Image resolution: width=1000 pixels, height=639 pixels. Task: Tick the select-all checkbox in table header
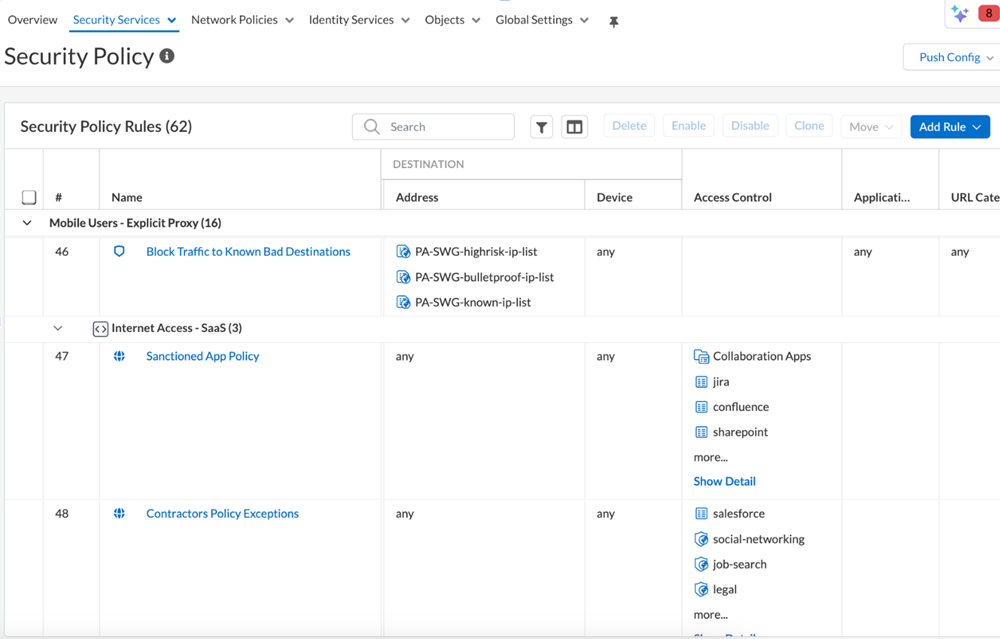[29, 197]
